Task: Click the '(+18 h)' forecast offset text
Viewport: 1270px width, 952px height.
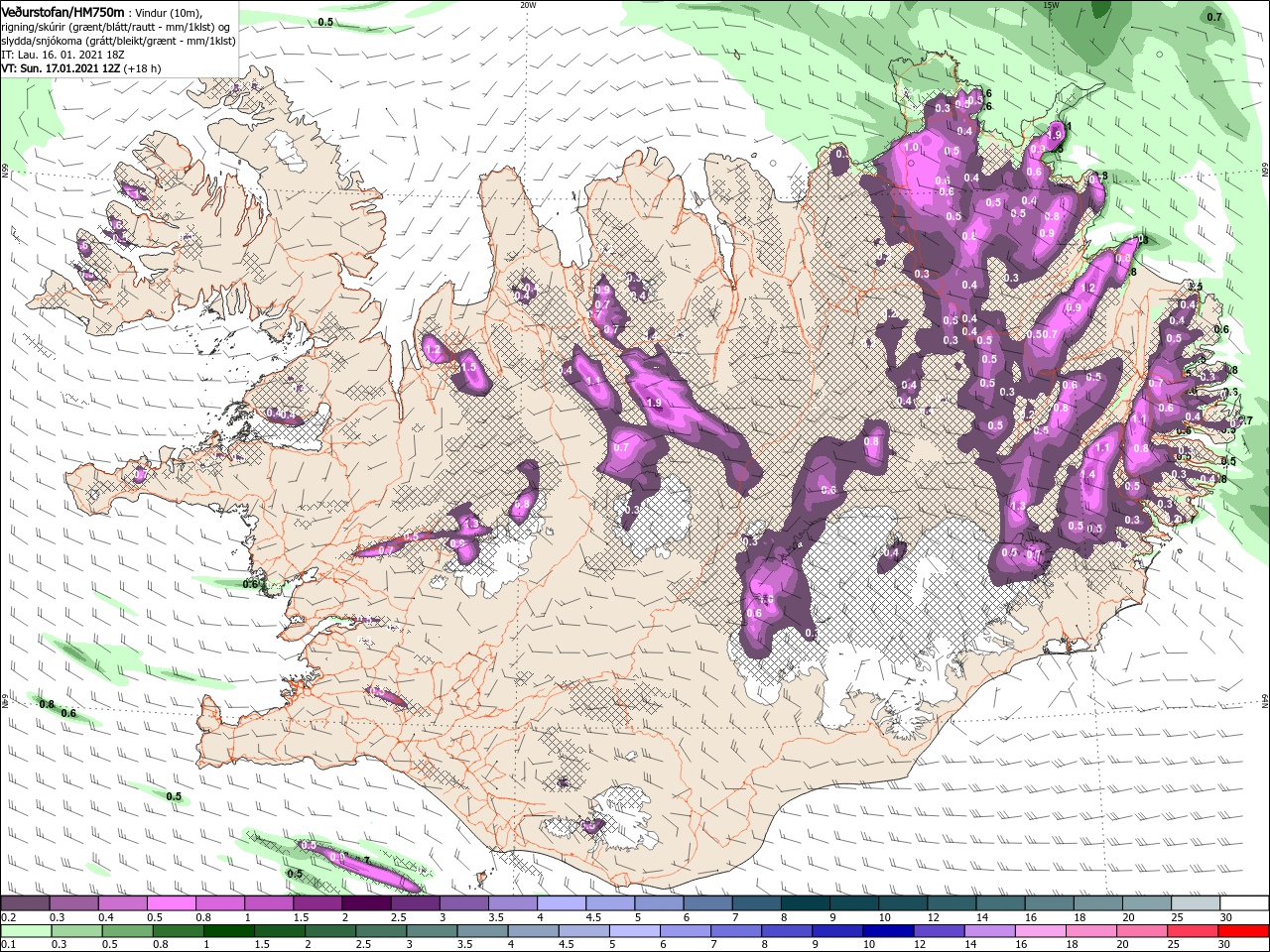Action: click(x=143, y=69)
